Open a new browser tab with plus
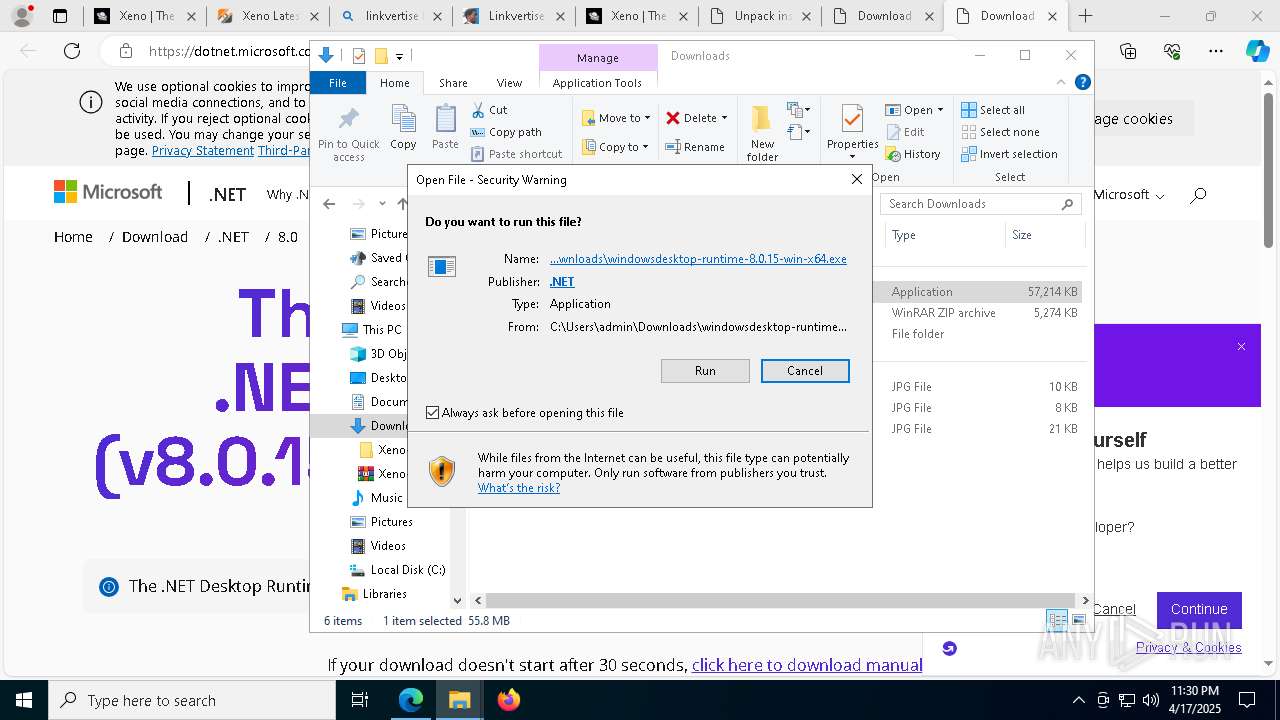The height and width of the screenshot is (720, 1280). click(1085, 16)
